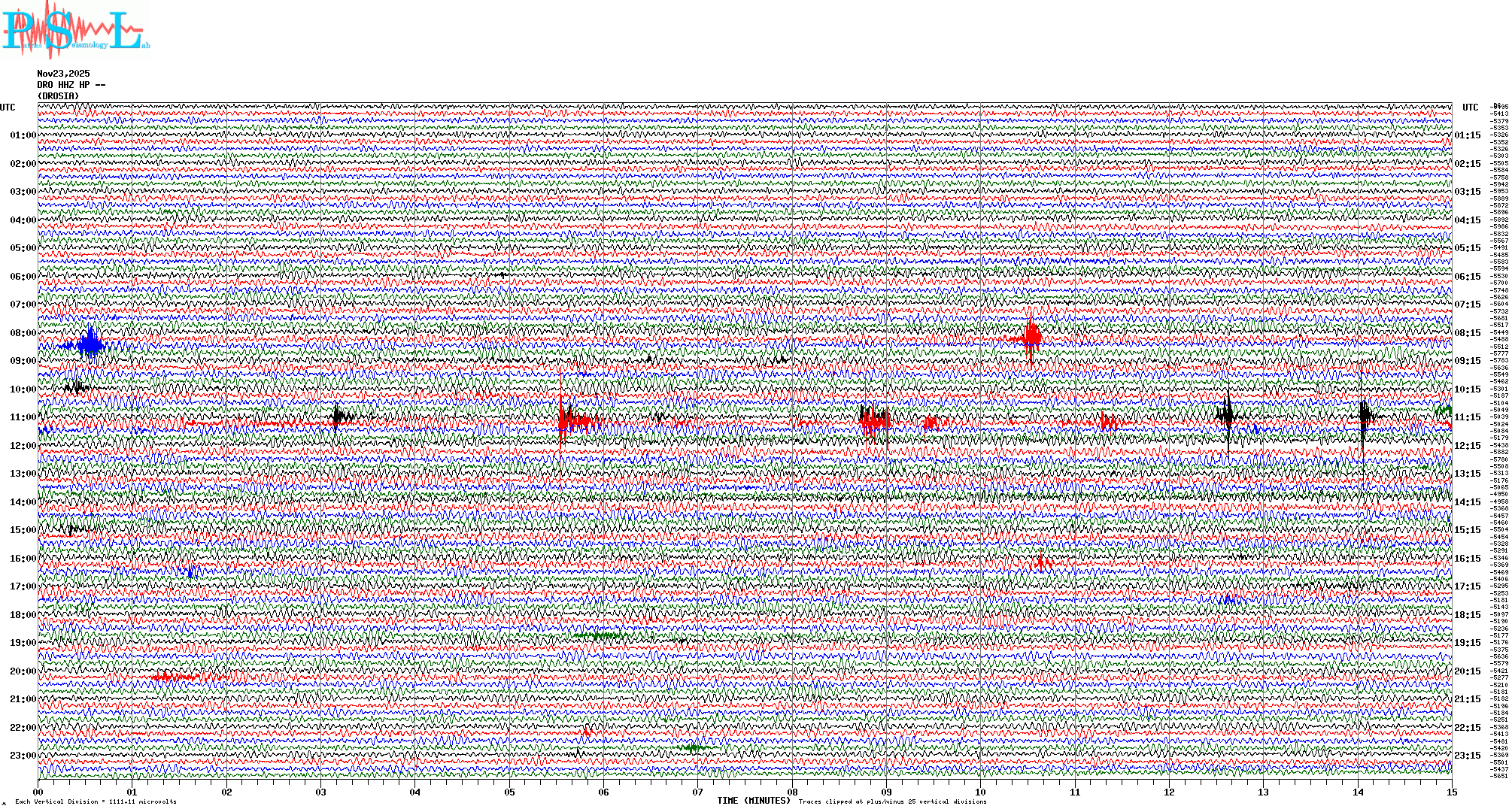1512x812 pixels.
Task: Select the 08:00 hour label on left
Action: point(23,333)
